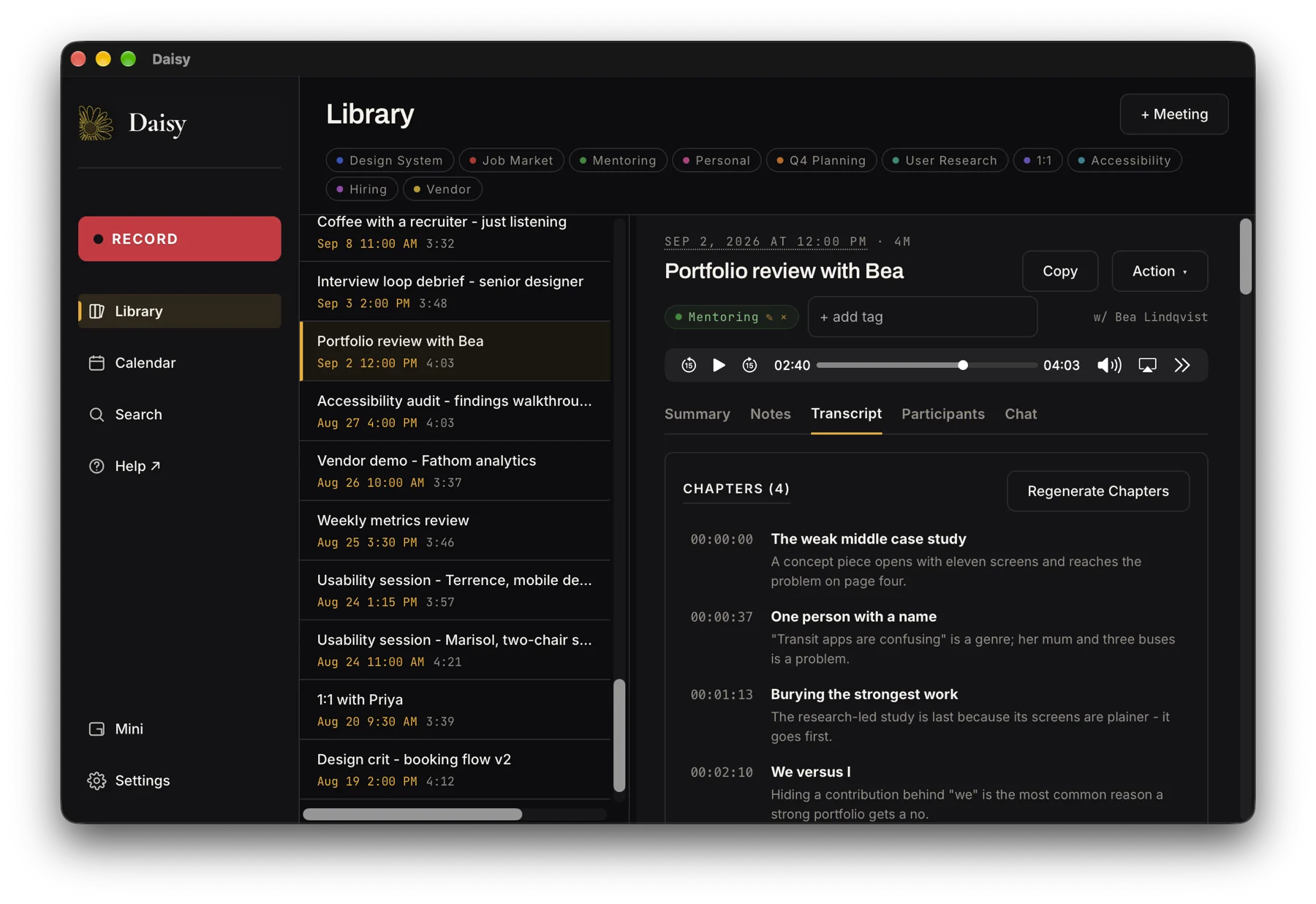Image resolution: width=1316 pixels, height=904 pixels.
Task: Play the meeting audio
Action: [719, 365]
